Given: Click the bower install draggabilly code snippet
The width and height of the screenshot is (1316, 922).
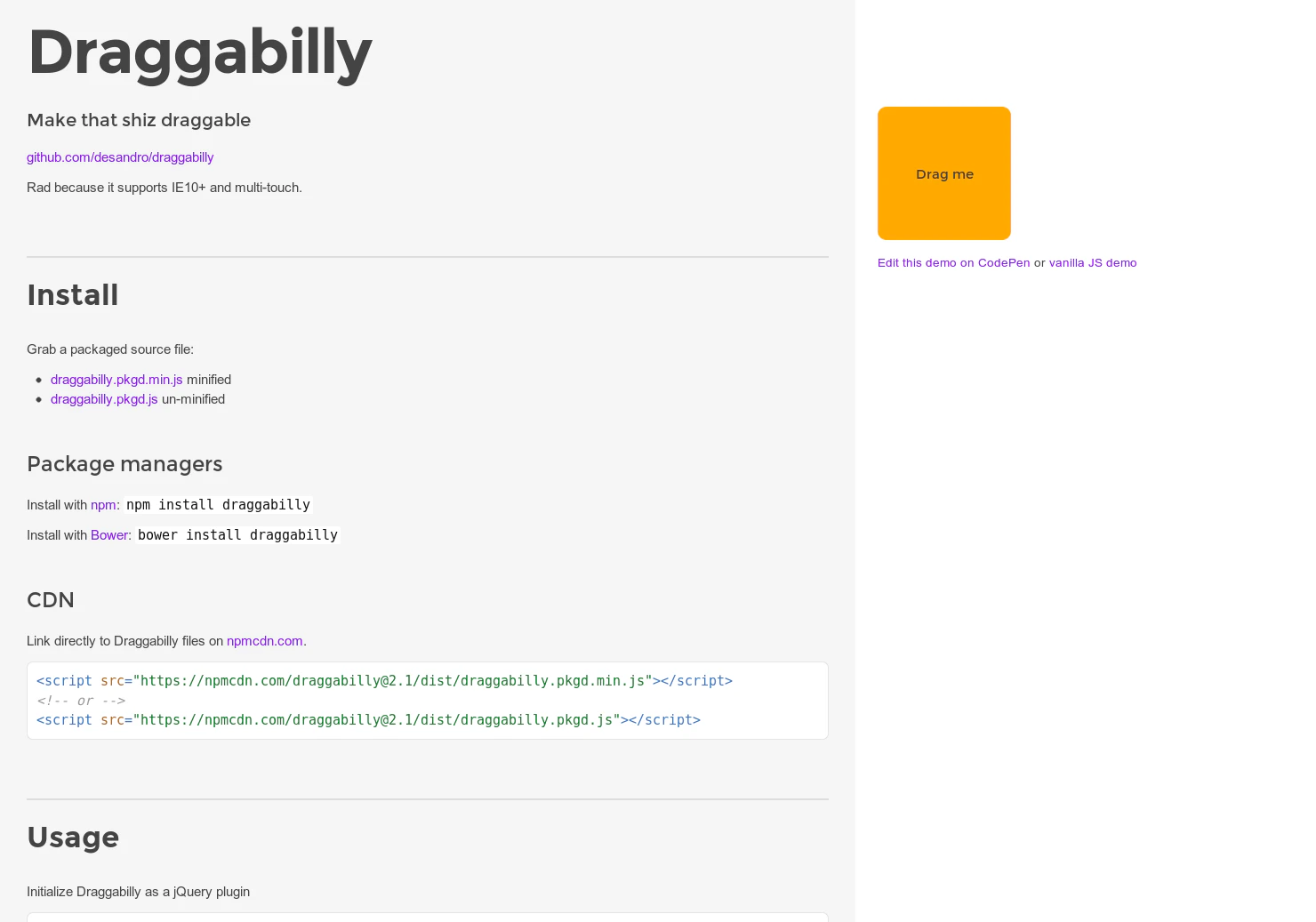Looking at the screenshot, I should [237, 535].
